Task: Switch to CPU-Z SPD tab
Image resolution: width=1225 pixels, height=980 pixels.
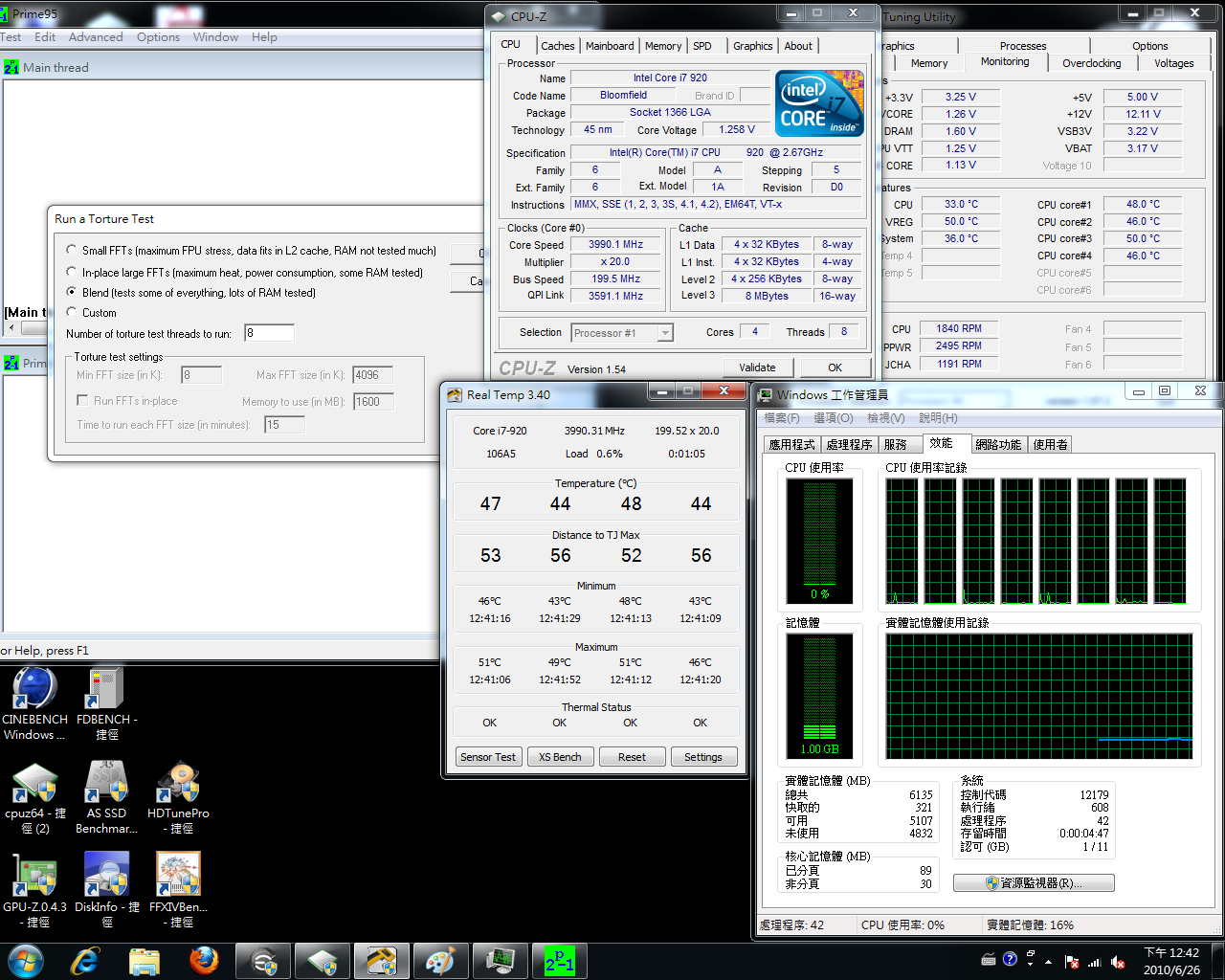Action: [702, 46]
